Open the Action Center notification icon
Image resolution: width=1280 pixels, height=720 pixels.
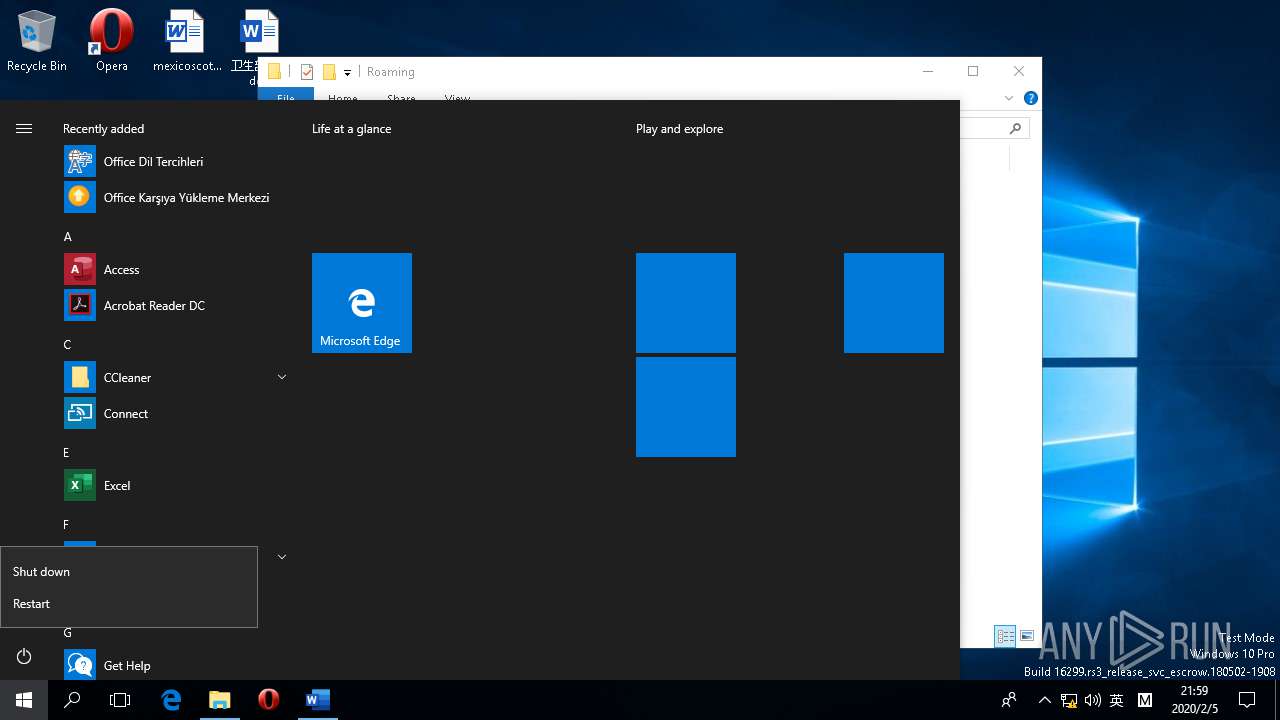point(1247,700)
